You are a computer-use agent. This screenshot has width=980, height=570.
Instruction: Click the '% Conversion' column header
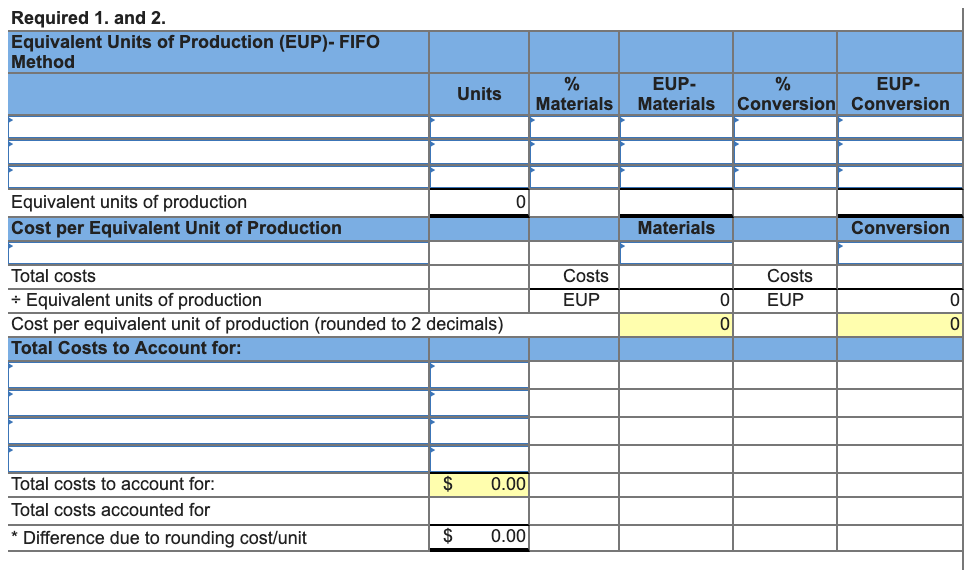786,94
